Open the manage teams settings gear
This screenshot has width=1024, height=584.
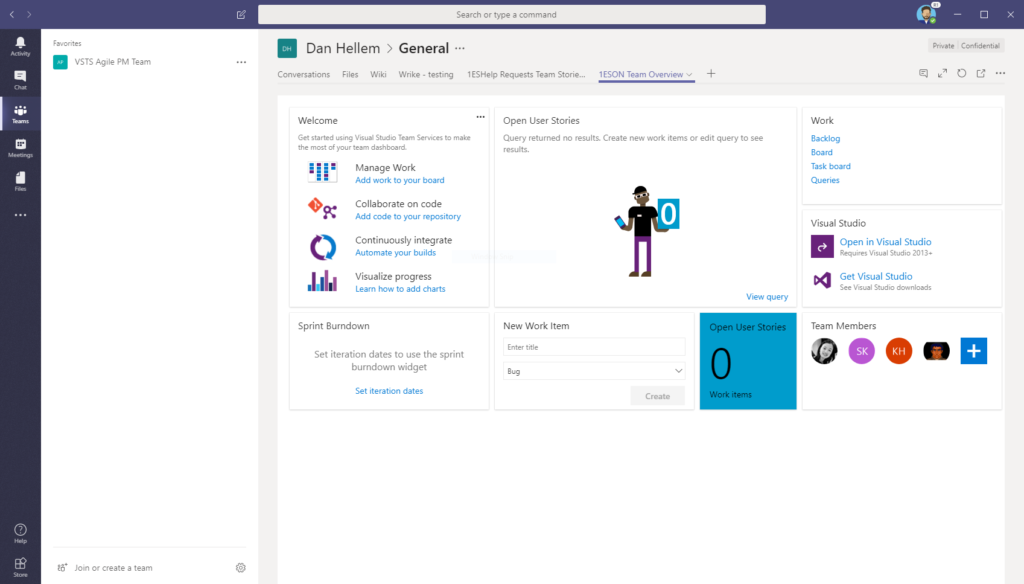(241, 568)
